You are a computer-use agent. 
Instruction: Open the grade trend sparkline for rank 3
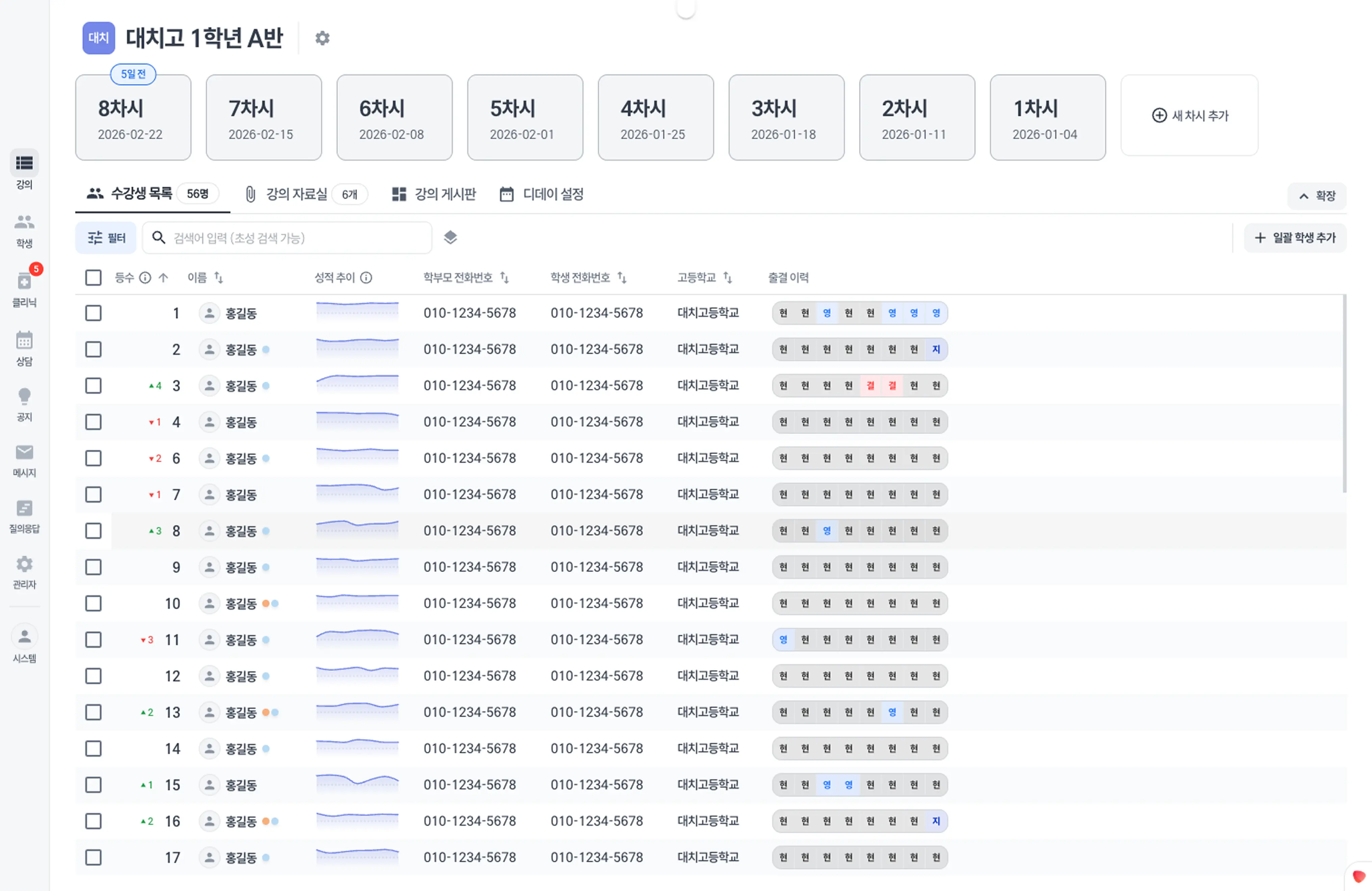click(x=357, y=385)
